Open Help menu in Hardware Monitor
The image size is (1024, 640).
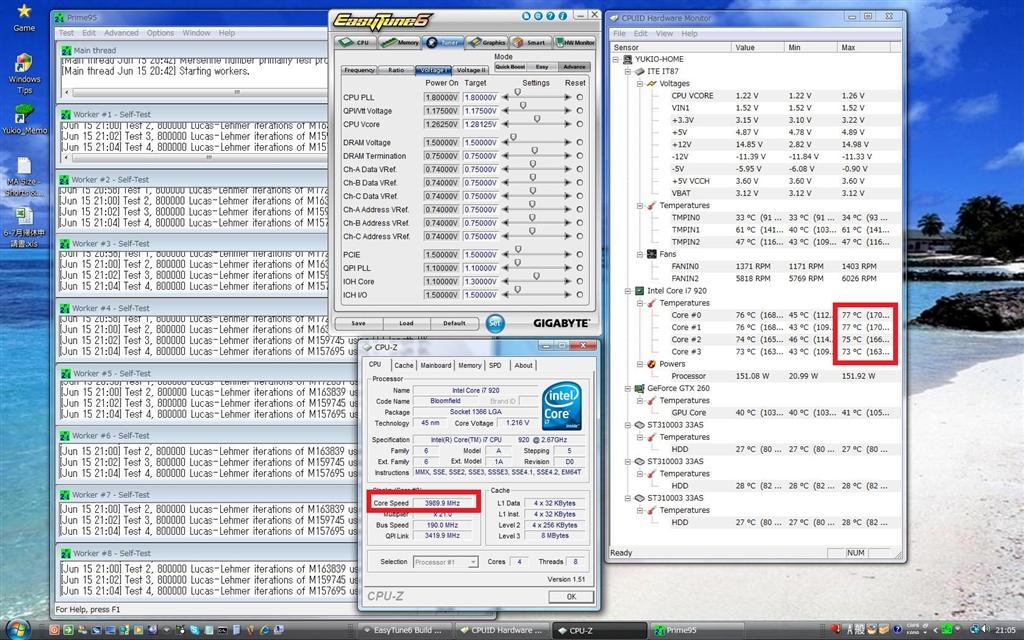(689, 33)
